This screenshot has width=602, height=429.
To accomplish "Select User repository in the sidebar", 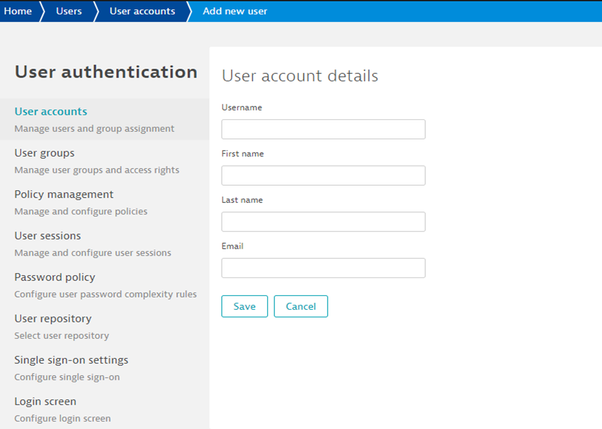I will tap(52, 318).
